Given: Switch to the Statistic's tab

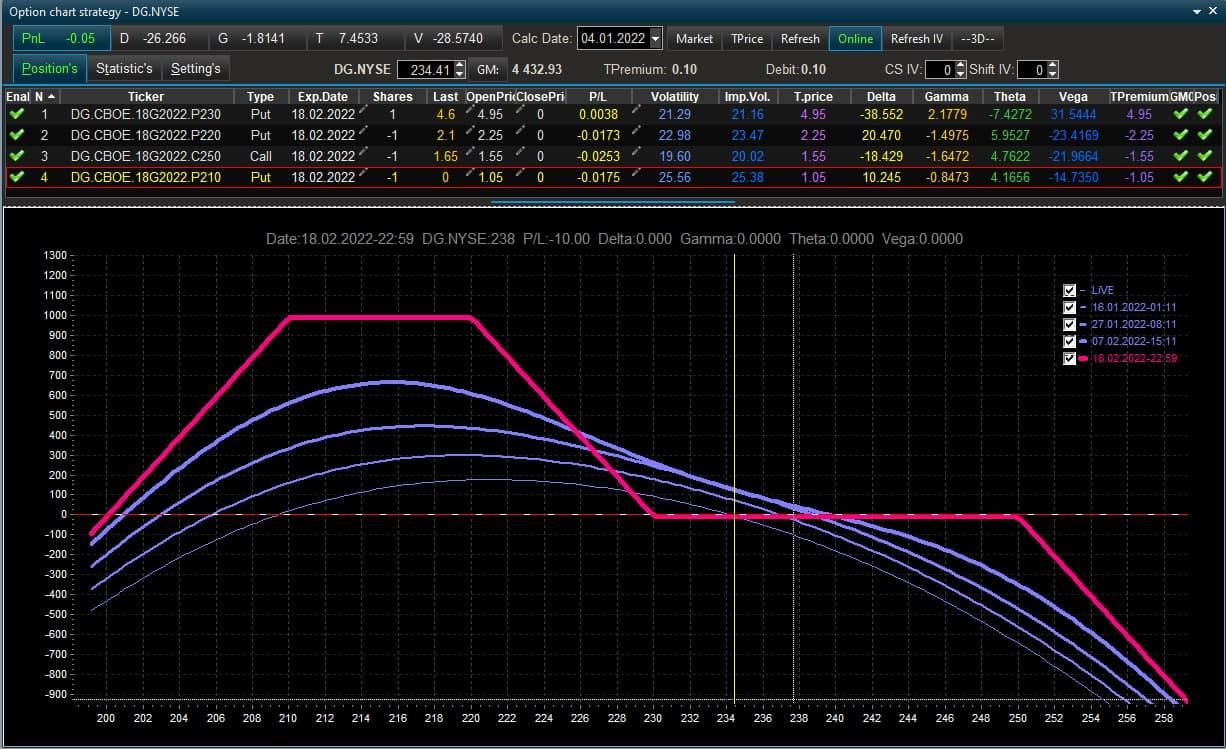Looking at the screenshot, I should click(x=125, y=68).
